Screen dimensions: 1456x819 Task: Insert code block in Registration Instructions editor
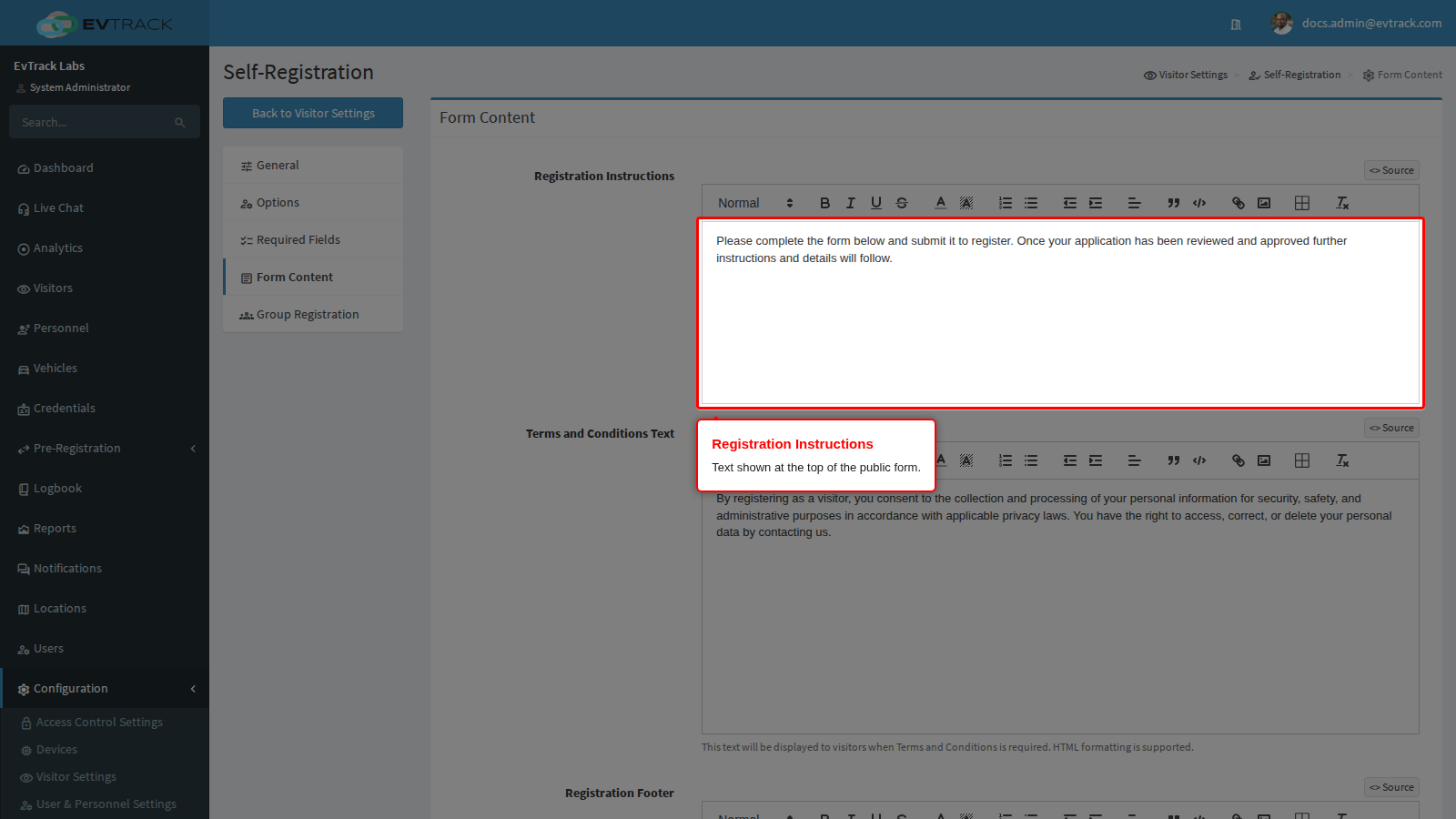1199,203
